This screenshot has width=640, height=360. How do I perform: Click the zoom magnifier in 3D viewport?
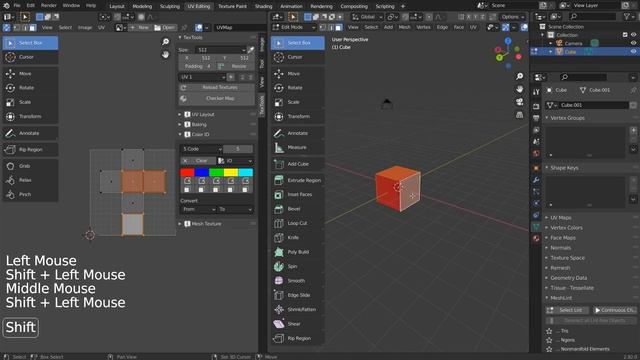click(x=519, y=76)
